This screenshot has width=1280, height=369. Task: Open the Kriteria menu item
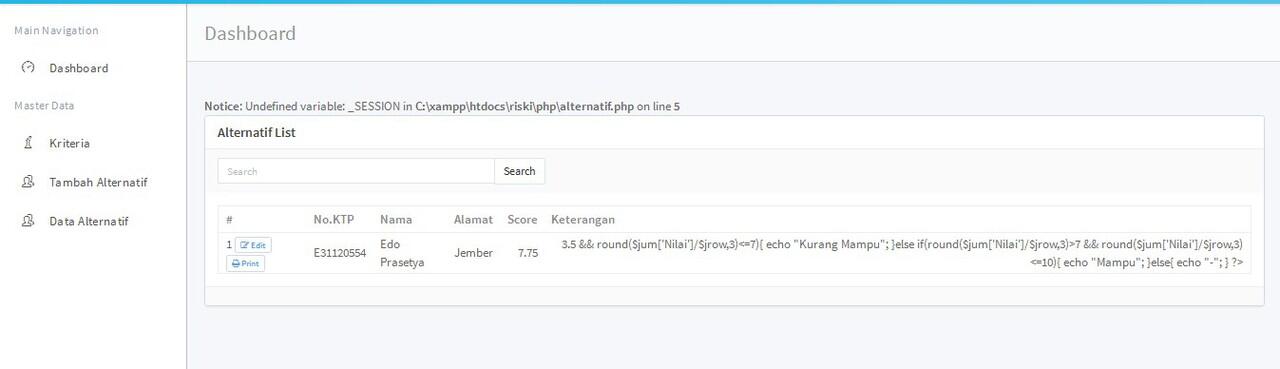69,143
